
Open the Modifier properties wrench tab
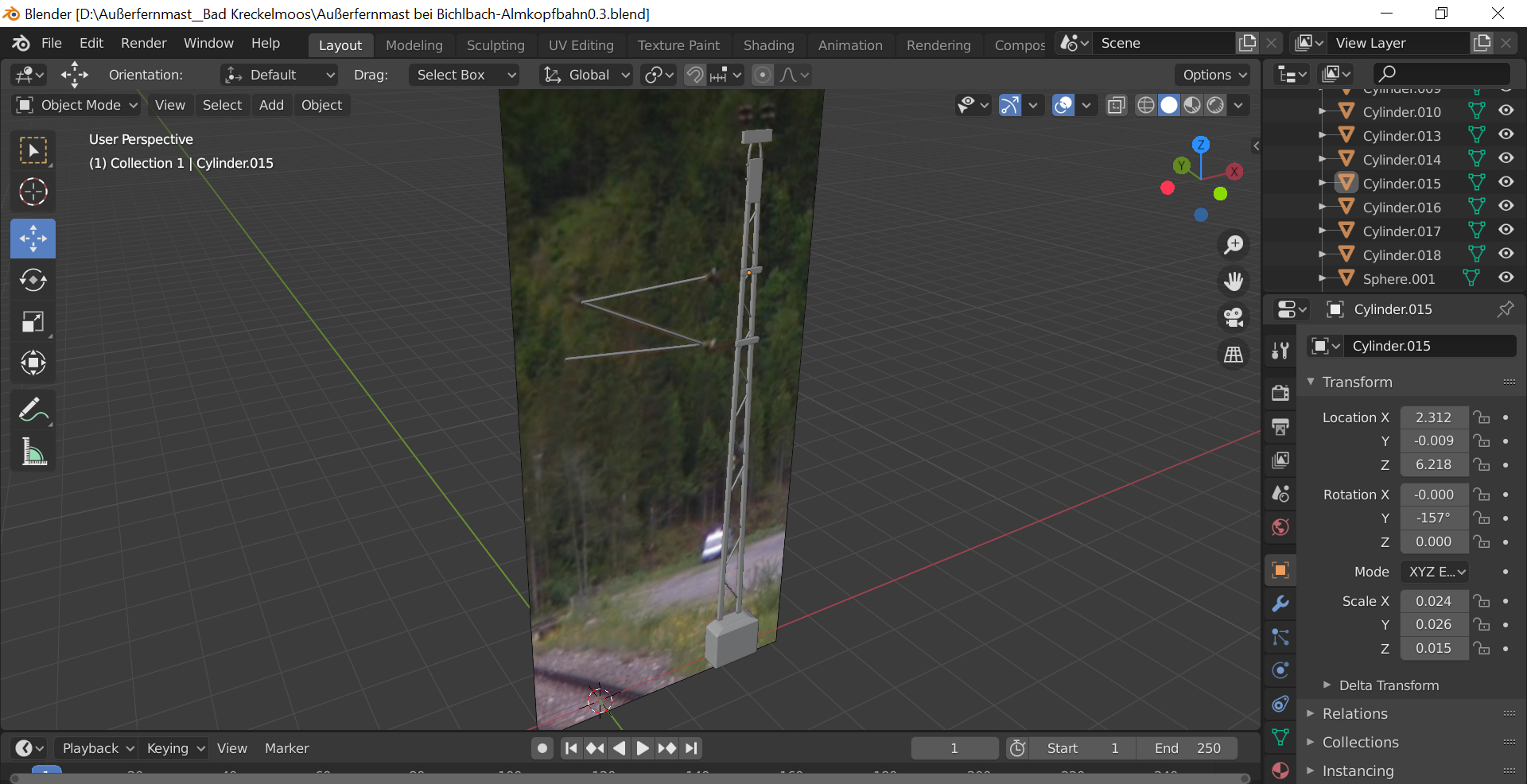(1280, 604)
